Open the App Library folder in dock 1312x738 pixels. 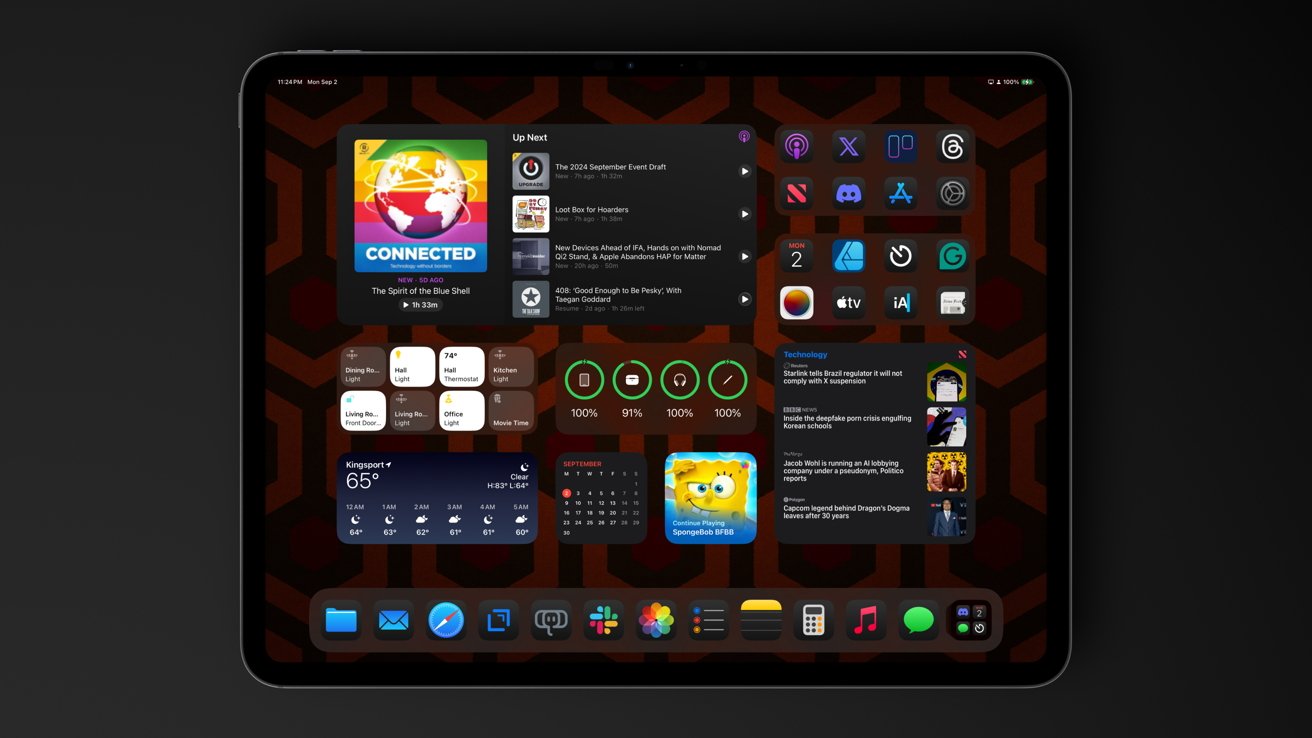(970, 621)
